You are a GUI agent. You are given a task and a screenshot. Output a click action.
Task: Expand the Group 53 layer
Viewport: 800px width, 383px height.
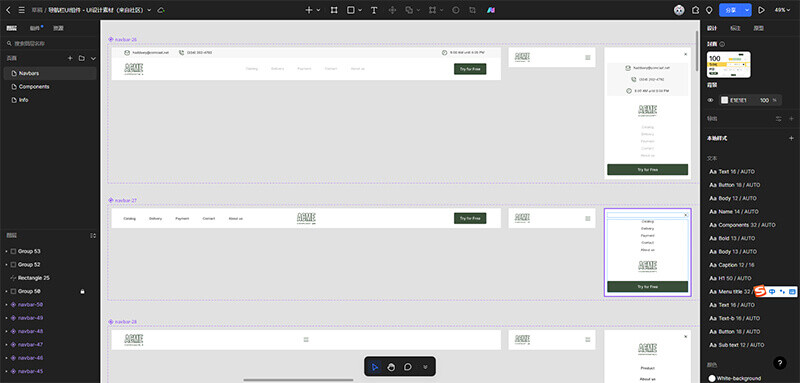[x=6, y=251]
